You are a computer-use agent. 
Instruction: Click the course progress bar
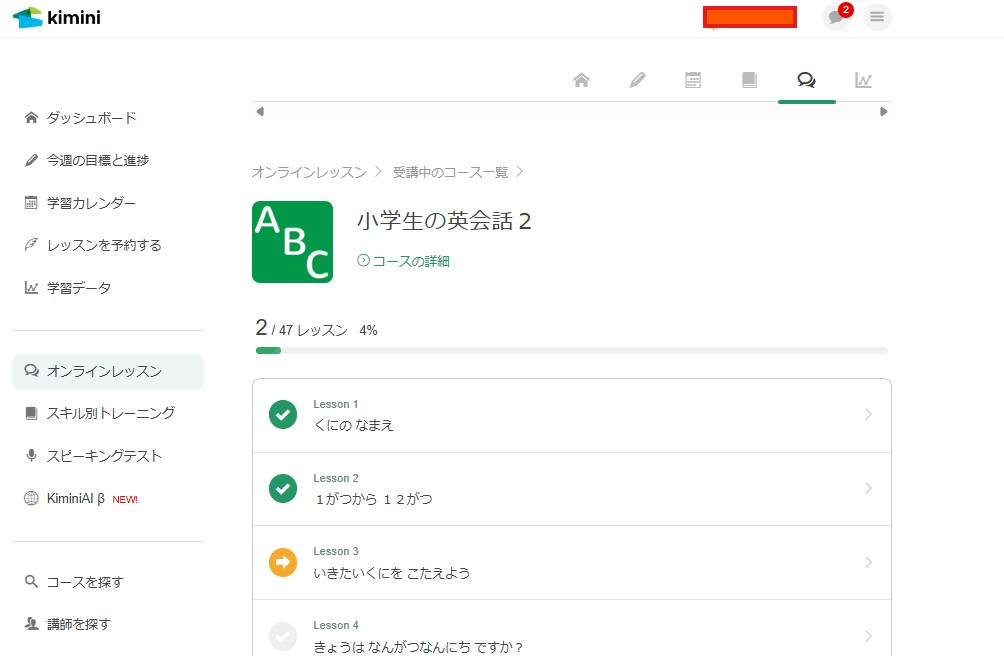pyautogui.click(x=571, y=350)
